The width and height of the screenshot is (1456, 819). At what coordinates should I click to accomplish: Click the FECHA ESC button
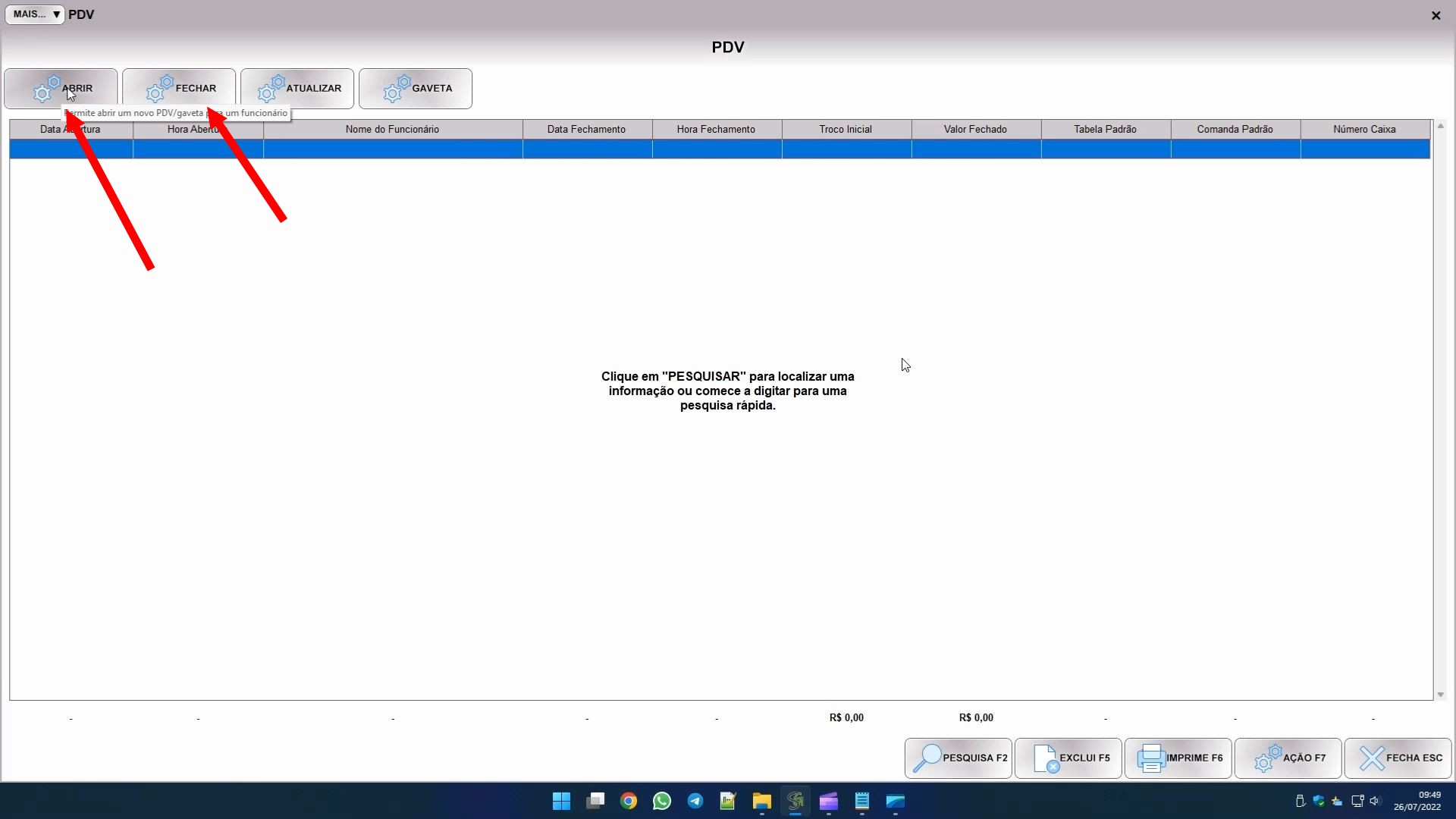pos(1398,758)
